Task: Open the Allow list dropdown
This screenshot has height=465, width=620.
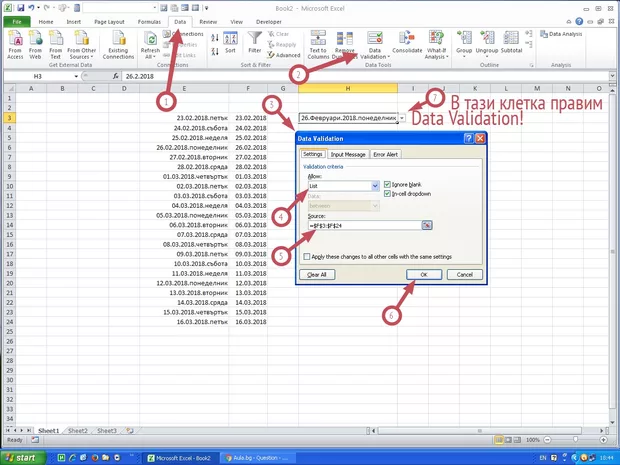Action: click(373, 185)
